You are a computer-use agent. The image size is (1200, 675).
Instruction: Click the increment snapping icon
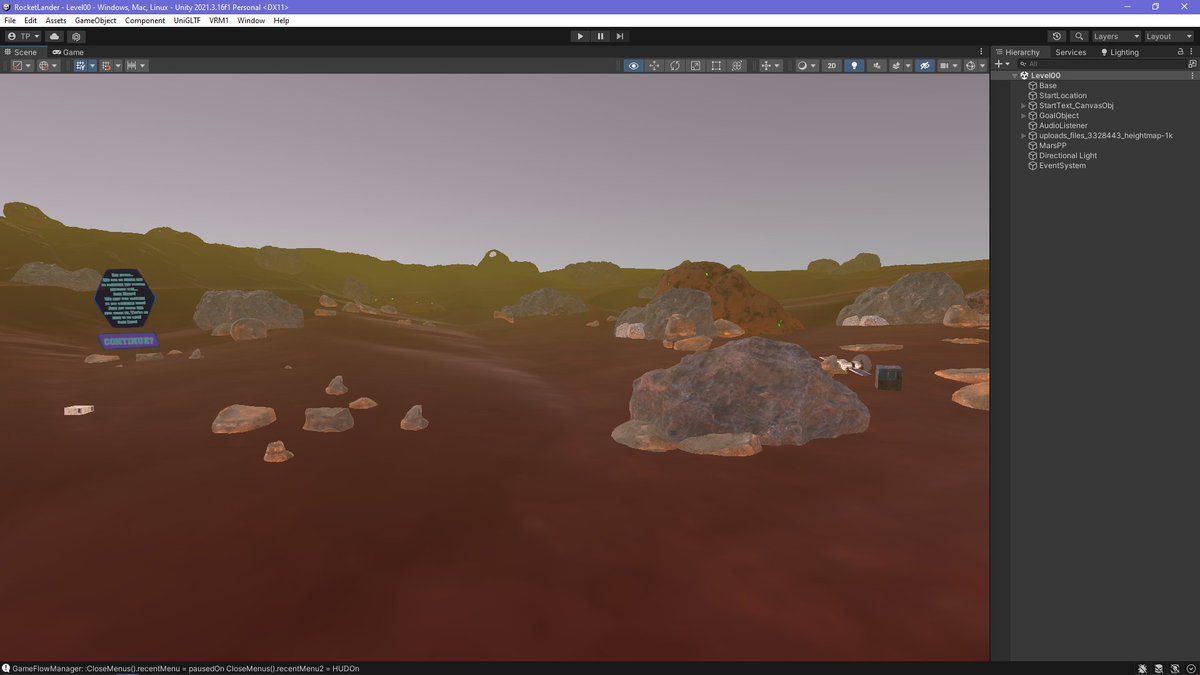pyautogui.click(x=136, y=66)
